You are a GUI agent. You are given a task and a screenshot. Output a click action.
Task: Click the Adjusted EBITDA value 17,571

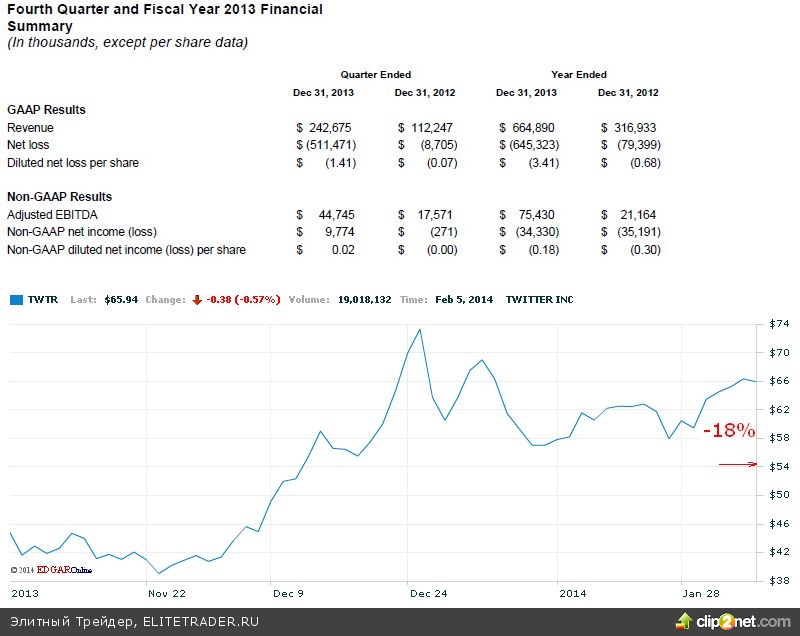(x=435, y=215)
